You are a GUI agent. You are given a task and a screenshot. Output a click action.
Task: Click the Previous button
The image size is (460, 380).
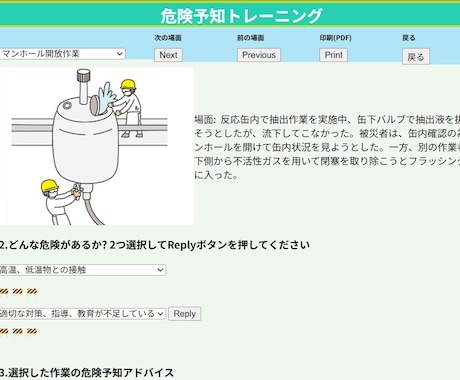coord(259,55)
